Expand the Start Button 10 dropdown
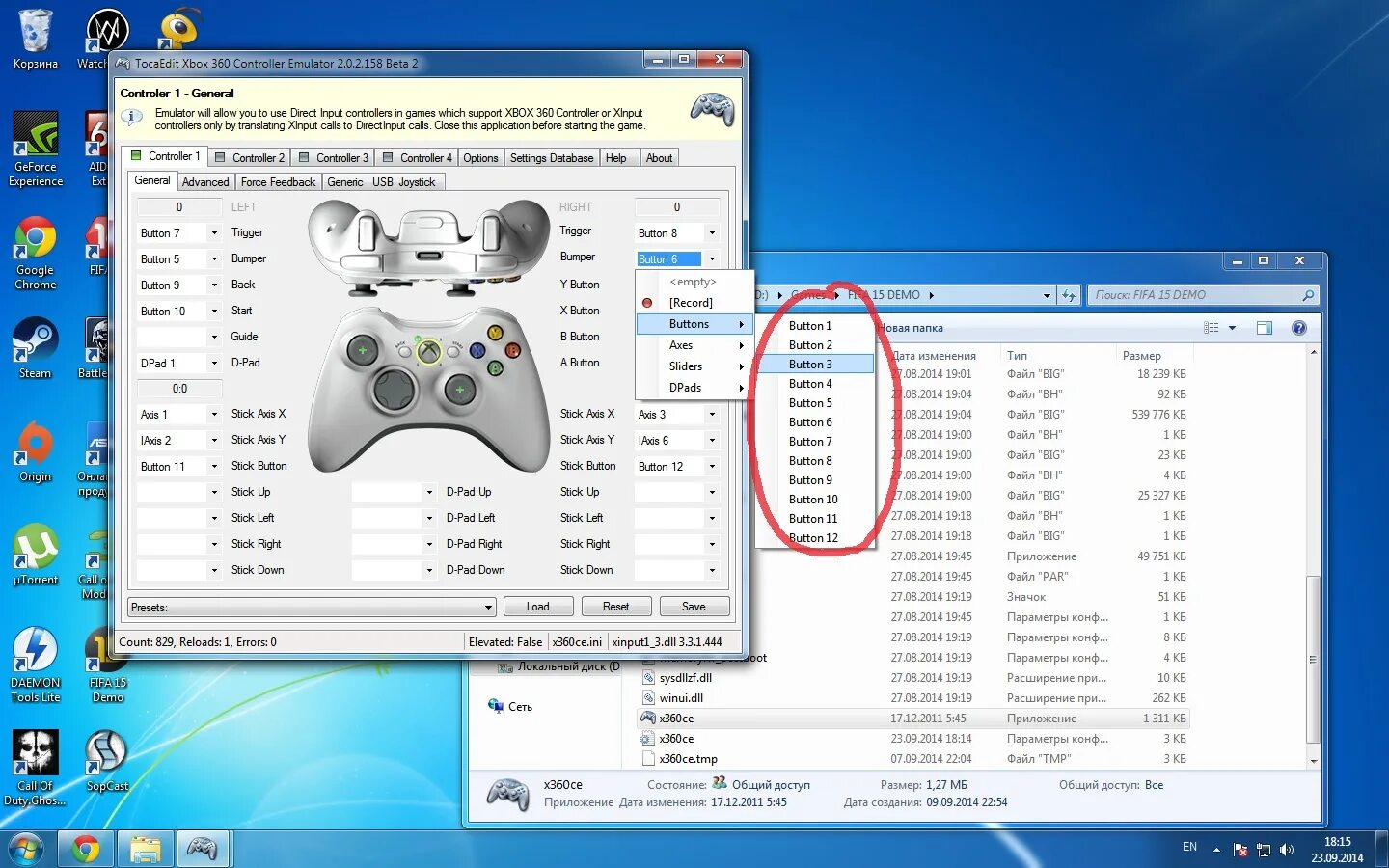The height and width of the screenshot is (868, 1389). coord(214,312)
